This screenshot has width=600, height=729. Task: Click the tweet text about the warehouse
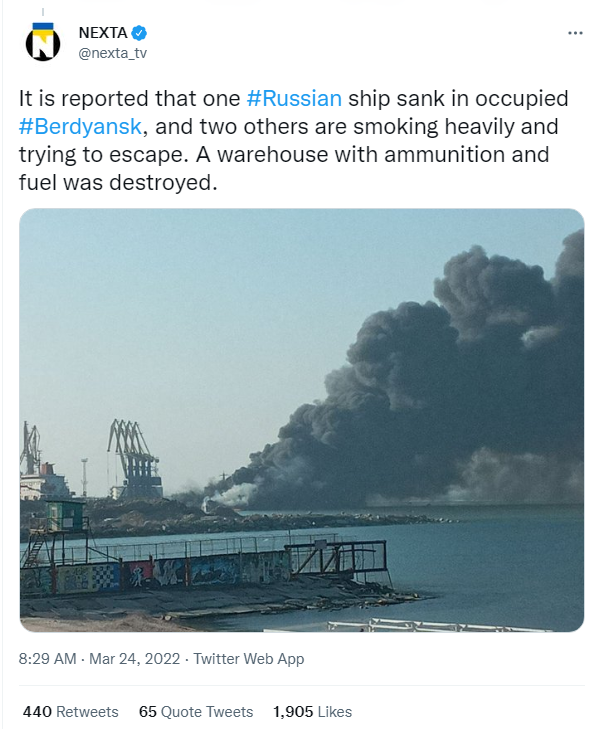pos(300,157)
